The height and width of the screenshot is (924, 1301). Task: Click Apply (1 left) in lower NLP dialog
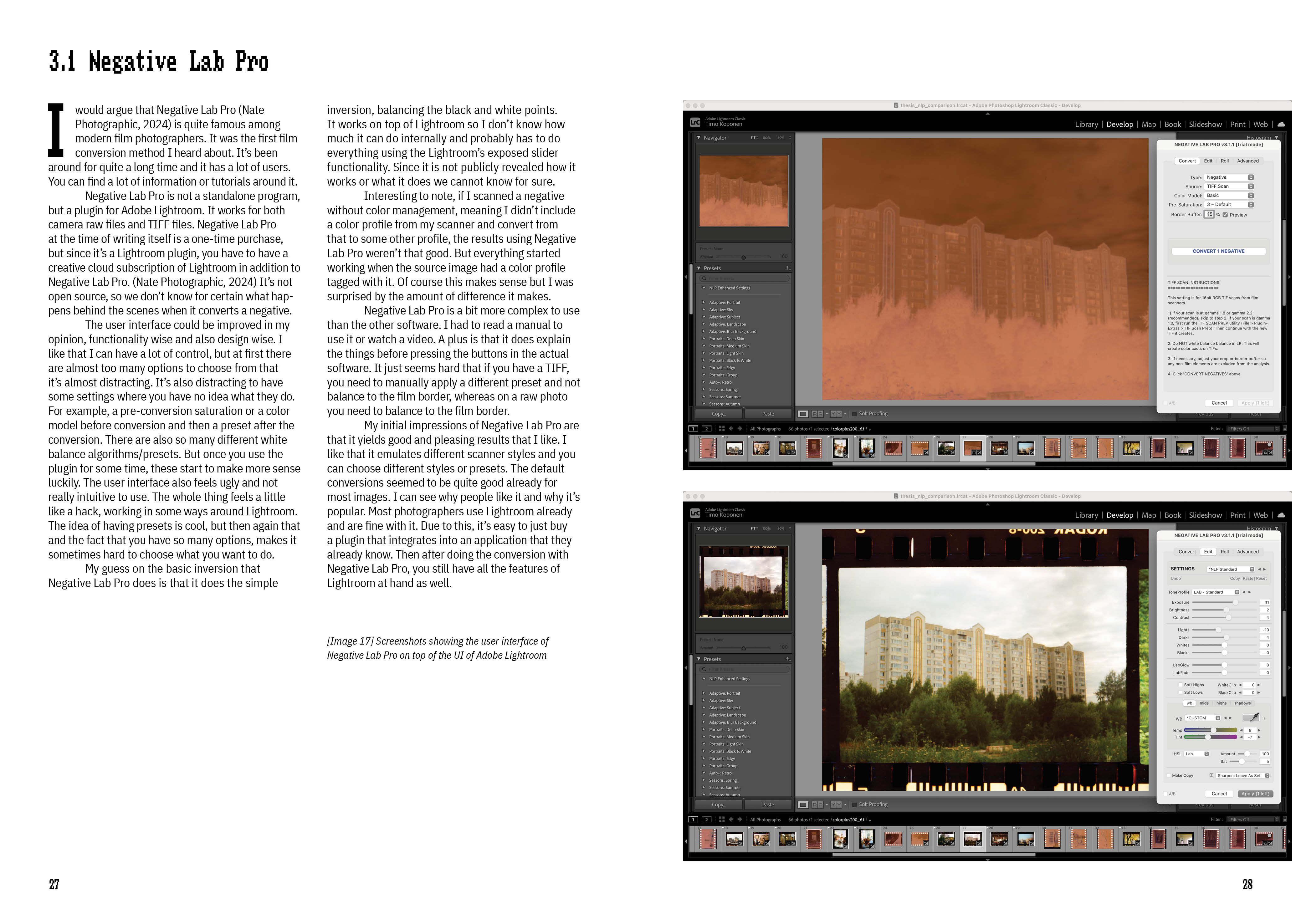[x=1256, y=794]
